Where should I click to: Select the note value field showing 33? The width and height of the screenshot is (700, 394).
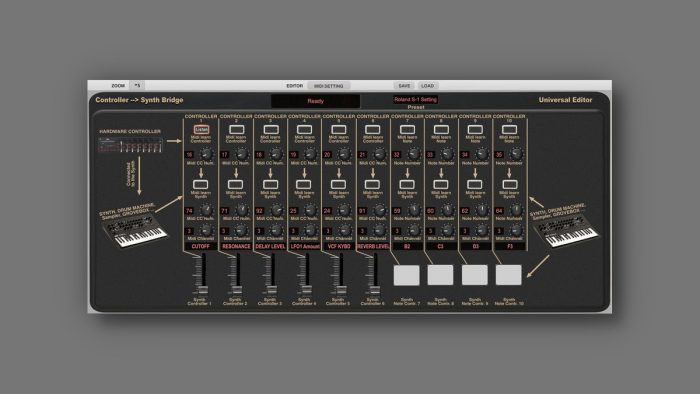[x=430, y=155]
